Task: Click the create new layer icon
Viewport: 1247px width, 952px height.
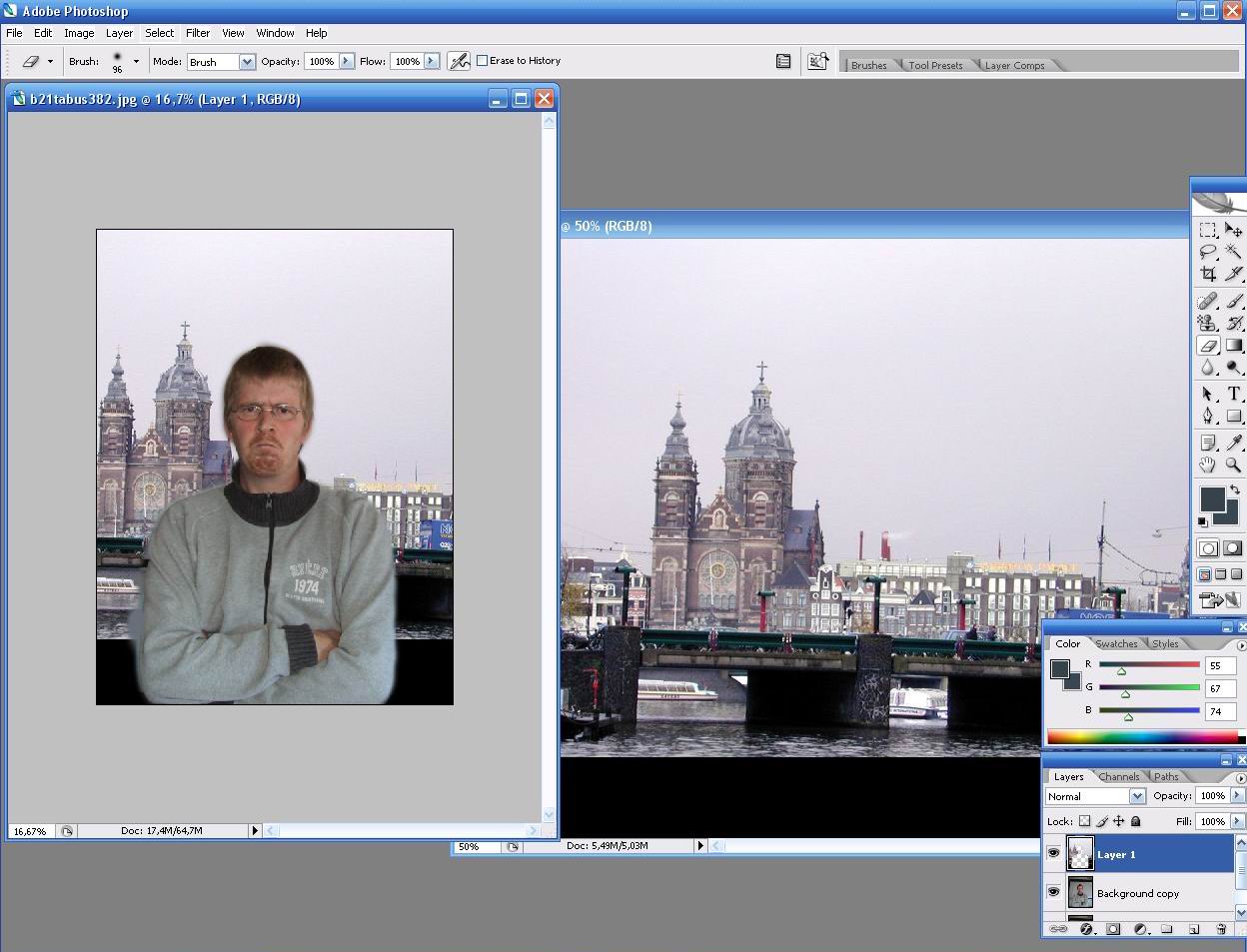Action: pos(1193,929)
